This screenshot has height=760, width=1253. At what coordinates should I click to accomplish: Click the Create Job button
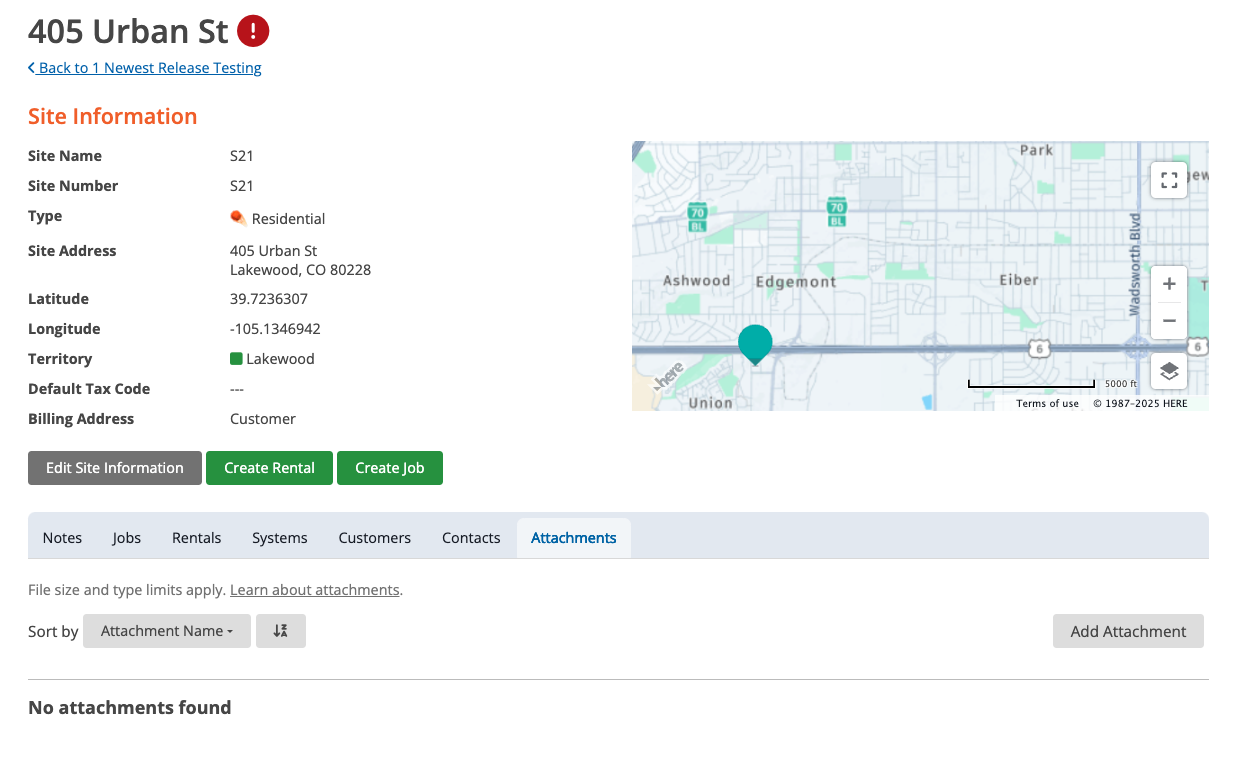point(390,468)
